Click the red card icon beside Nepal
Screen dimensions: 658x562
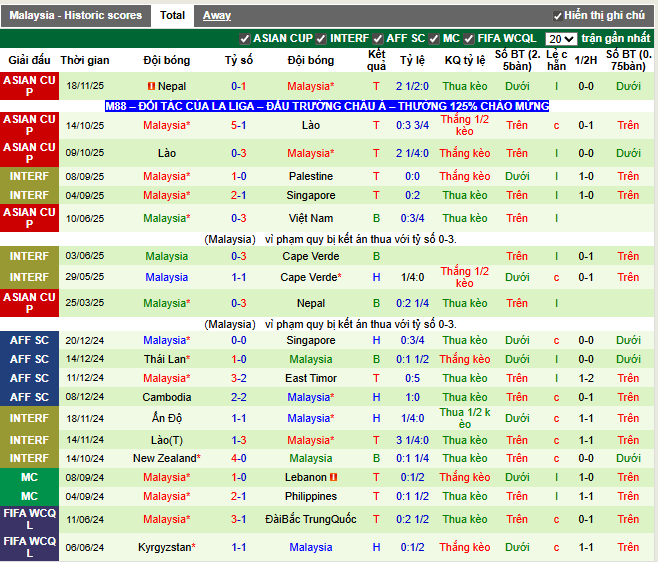(x=151, y=87)
